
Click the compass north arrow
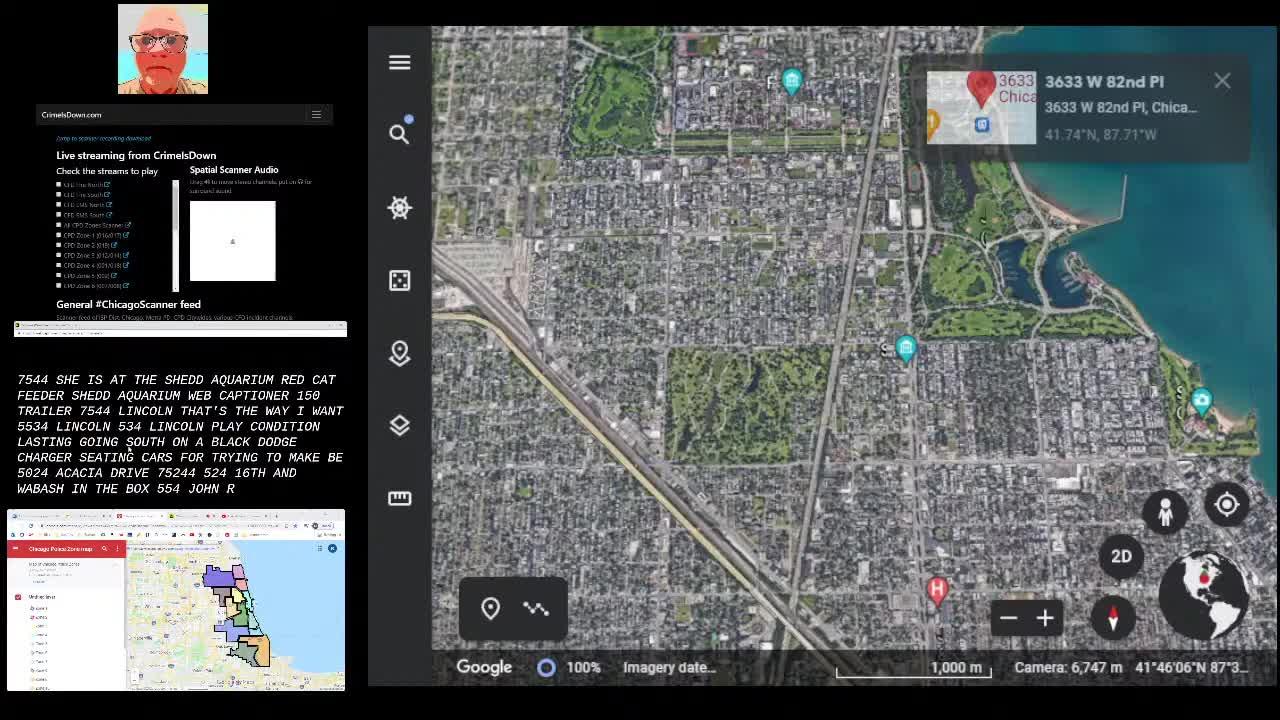[x=1113, y=619]
